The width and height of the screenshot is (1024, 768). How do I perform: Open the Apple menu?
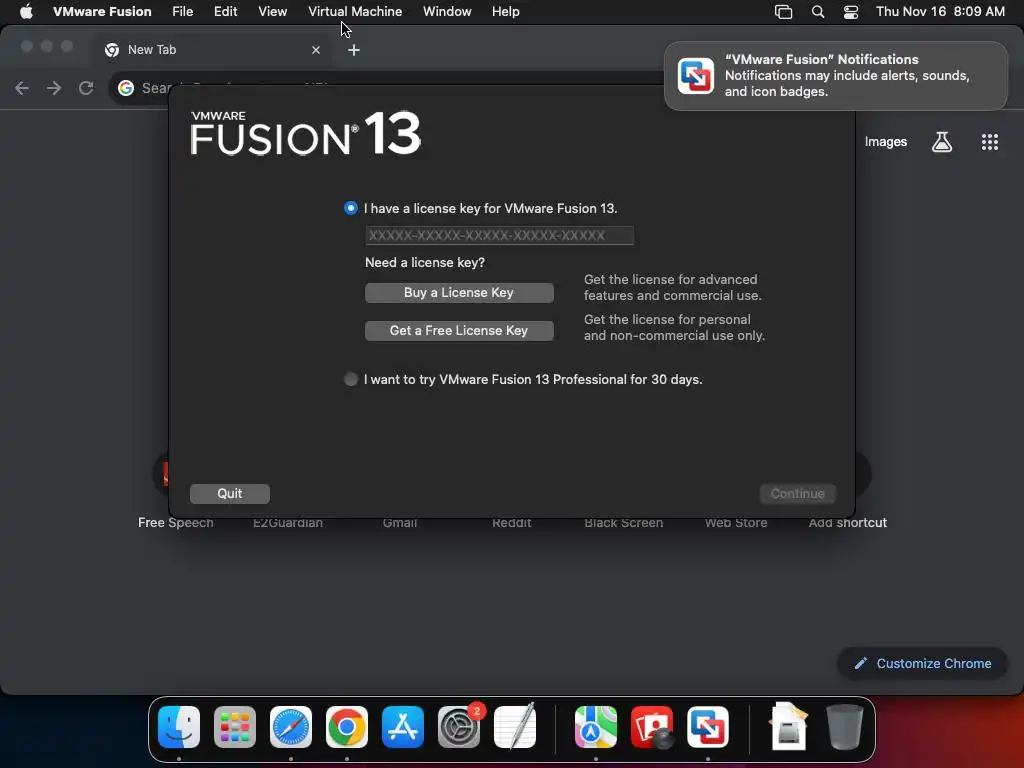click(26, 12)
